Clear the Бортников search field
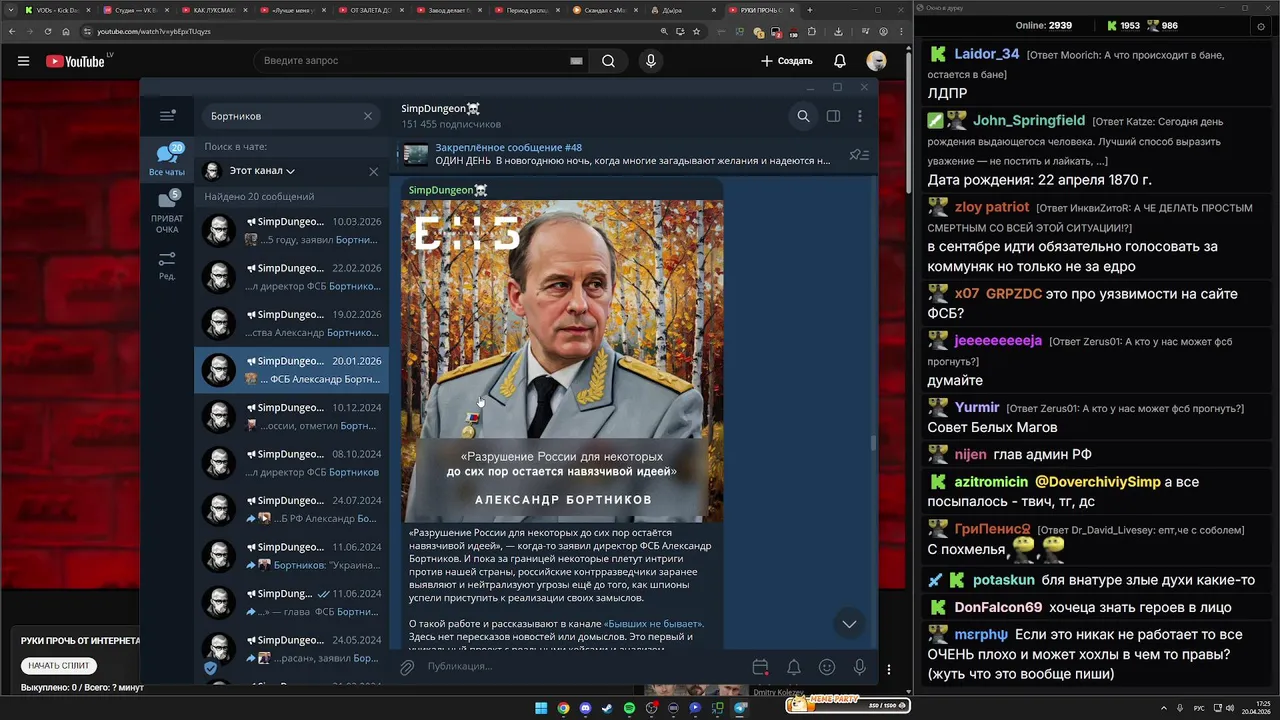The image size is (1280, 720). (367, 116)
